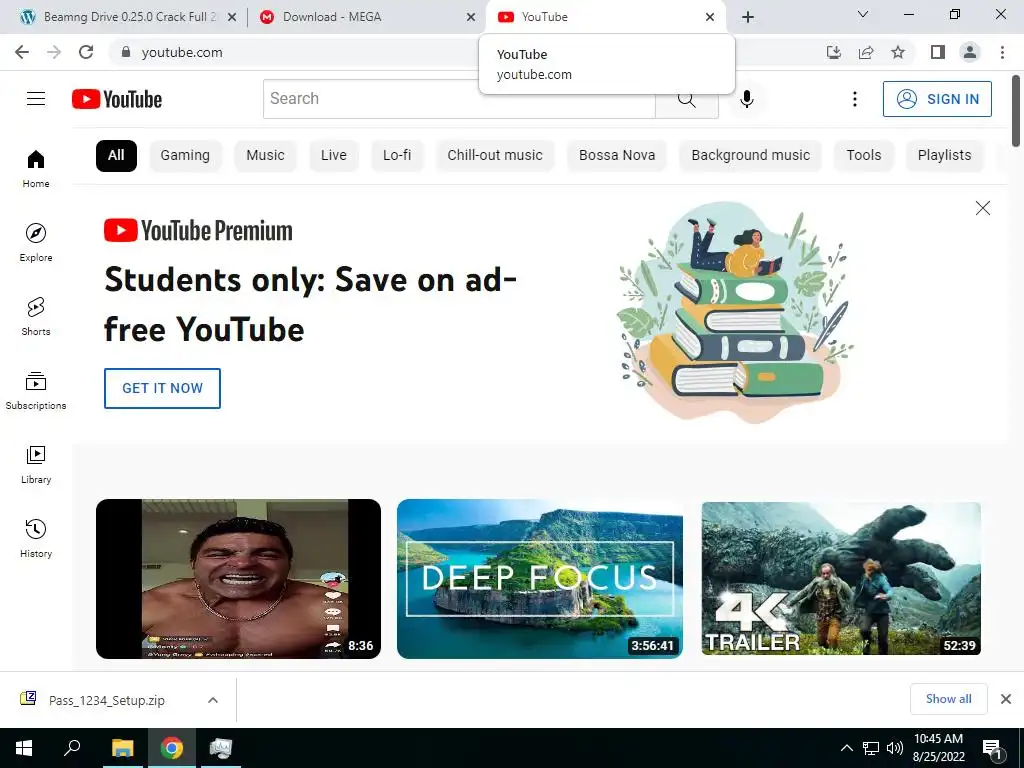Switch to Download - MEGA tab

366,17
